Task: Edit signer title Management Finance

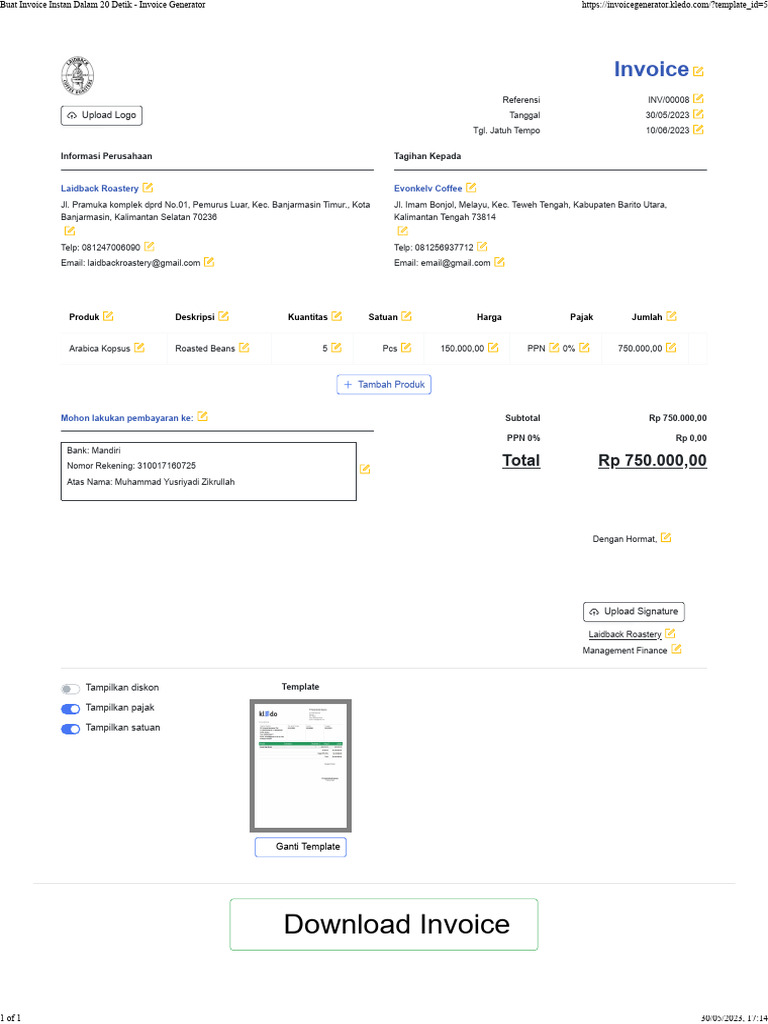Action: click(x=677, y=649)
